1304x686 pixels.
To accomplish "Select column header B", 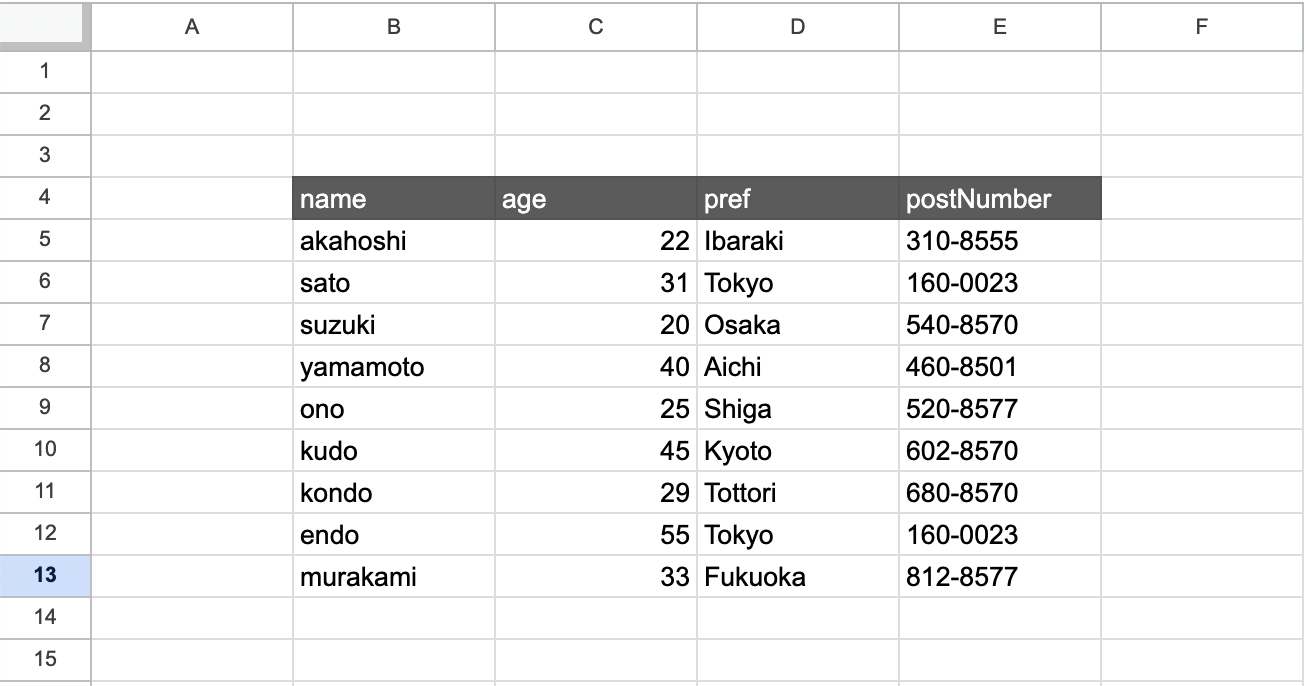I will [393, 27].
